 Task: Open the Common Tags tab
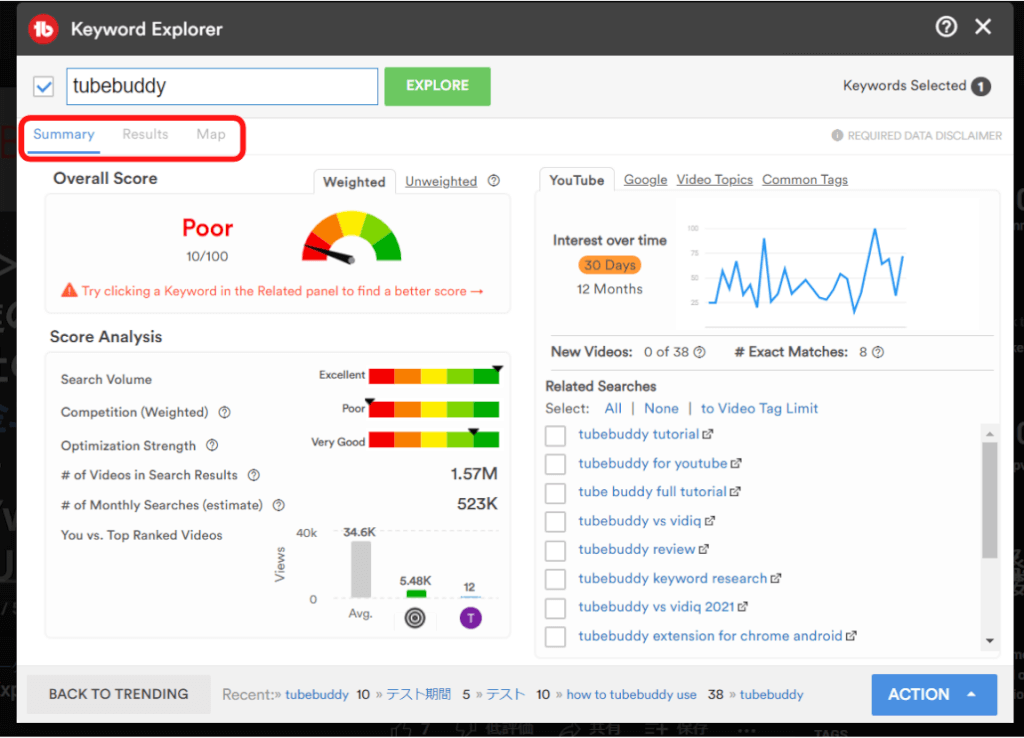[x=805, y=180]
